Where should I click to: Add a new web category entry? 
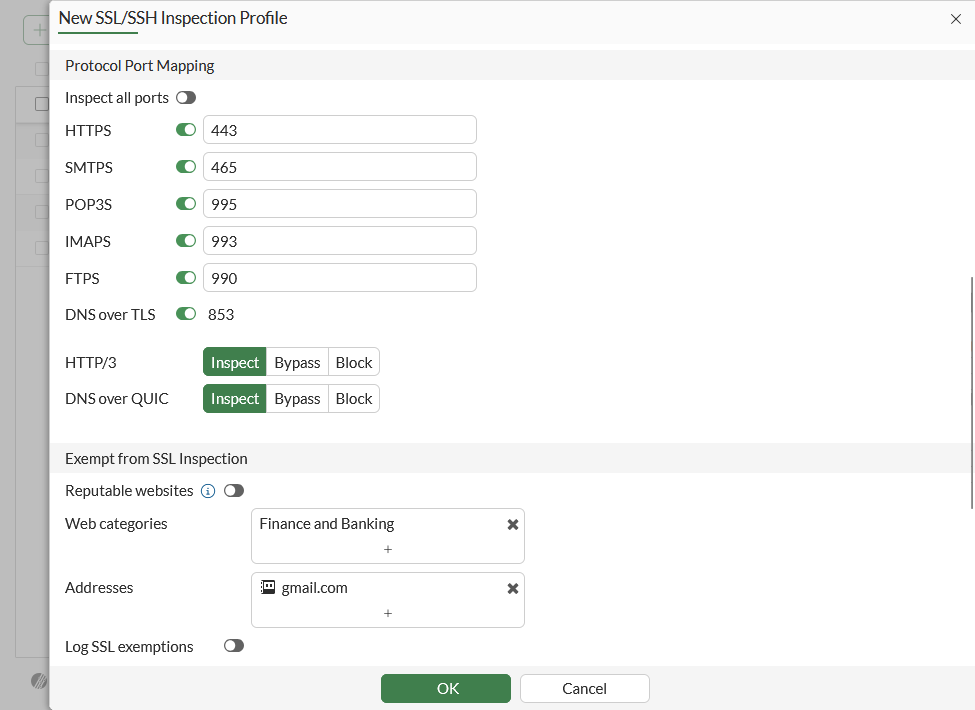[x=388, y=549]
